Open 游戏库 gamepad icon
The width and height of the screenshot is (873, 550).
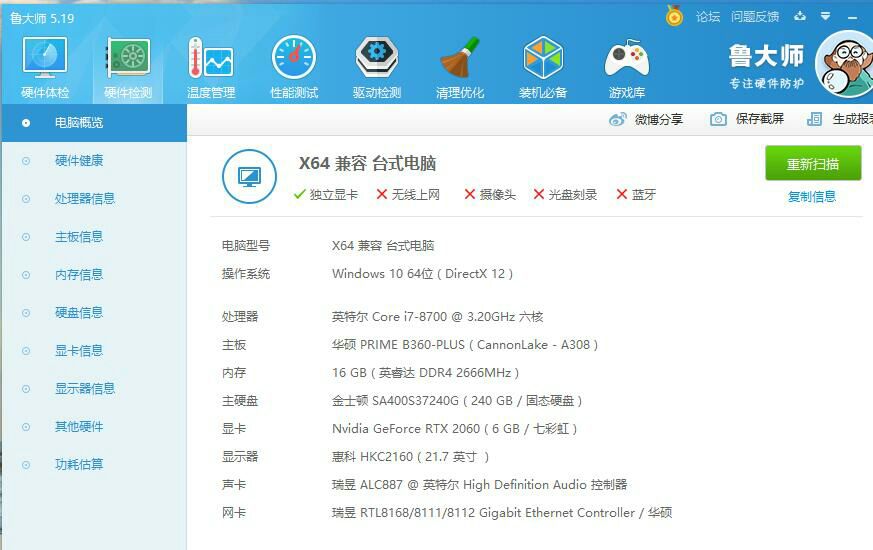point(627,67)
